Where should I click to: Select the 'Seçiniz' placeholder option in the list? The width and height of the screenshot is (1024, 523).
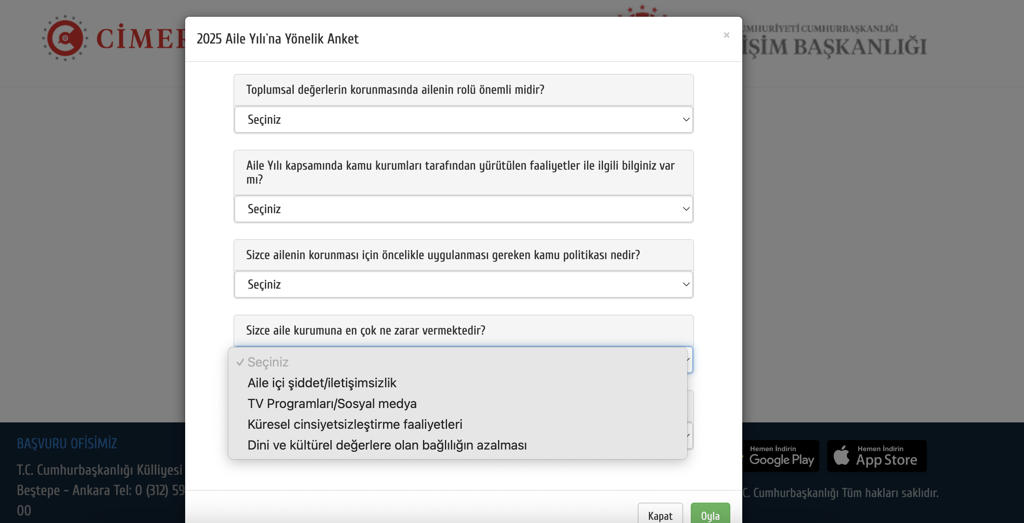click(268, 362)
